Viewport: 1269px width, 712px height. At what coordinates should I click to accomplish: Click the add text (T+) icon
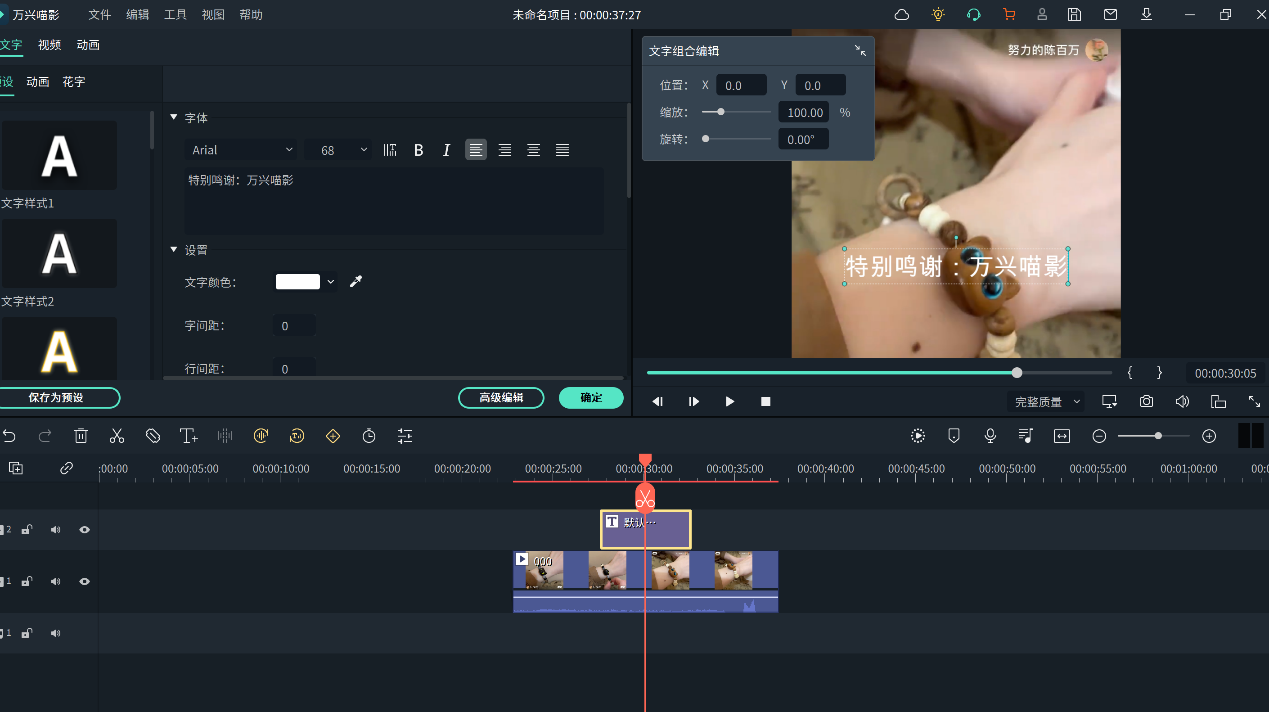coord(188,435)
